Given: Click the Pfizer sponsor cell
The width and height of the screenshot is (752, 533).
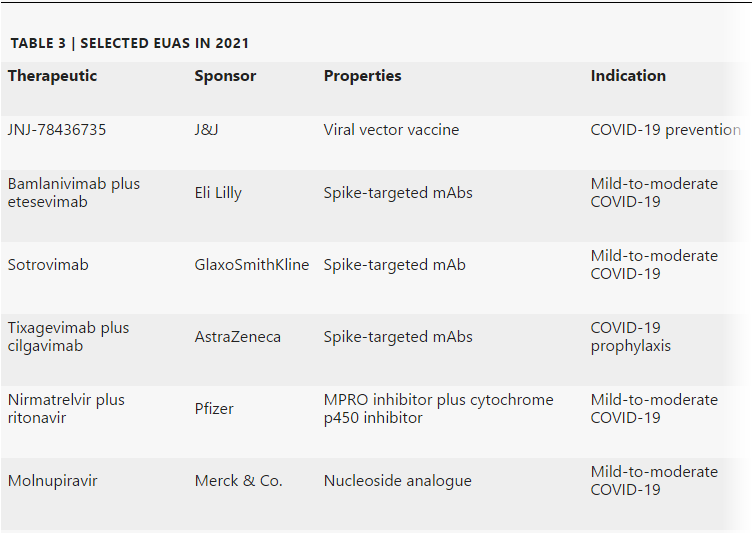Looking at the screenshot, I should pyautogui.click(x=213, y=409).
